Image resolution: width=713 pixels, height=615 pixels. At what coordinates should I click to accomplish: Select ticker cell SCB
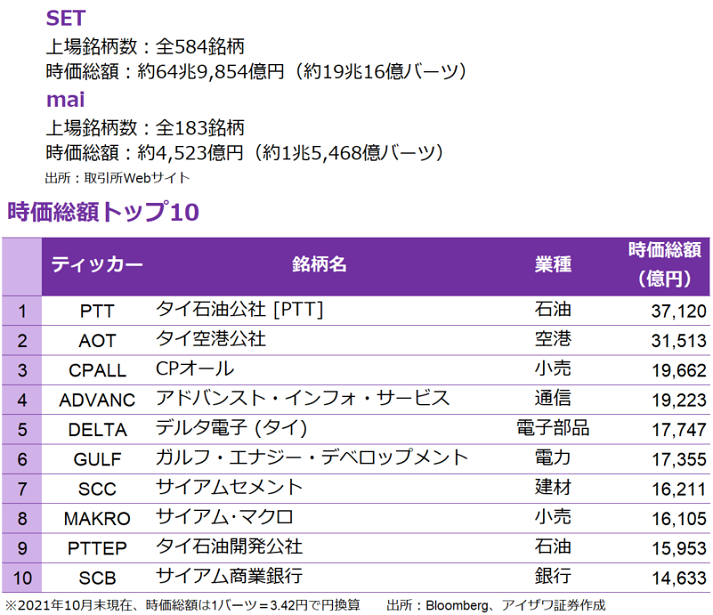[x=97, y=578]
